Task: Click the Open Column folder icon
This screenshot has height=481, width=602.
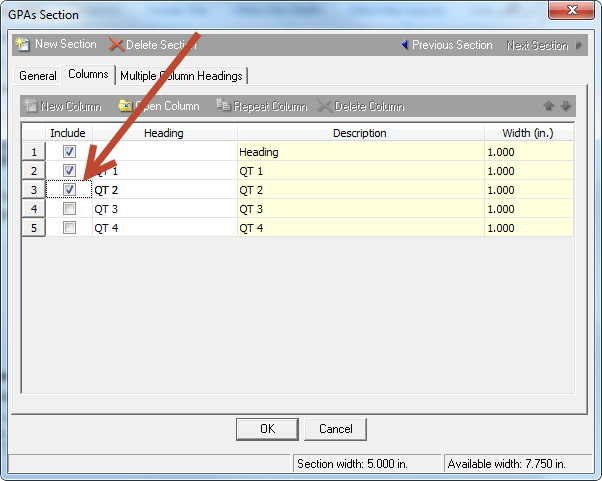Action: pos(125,106)
